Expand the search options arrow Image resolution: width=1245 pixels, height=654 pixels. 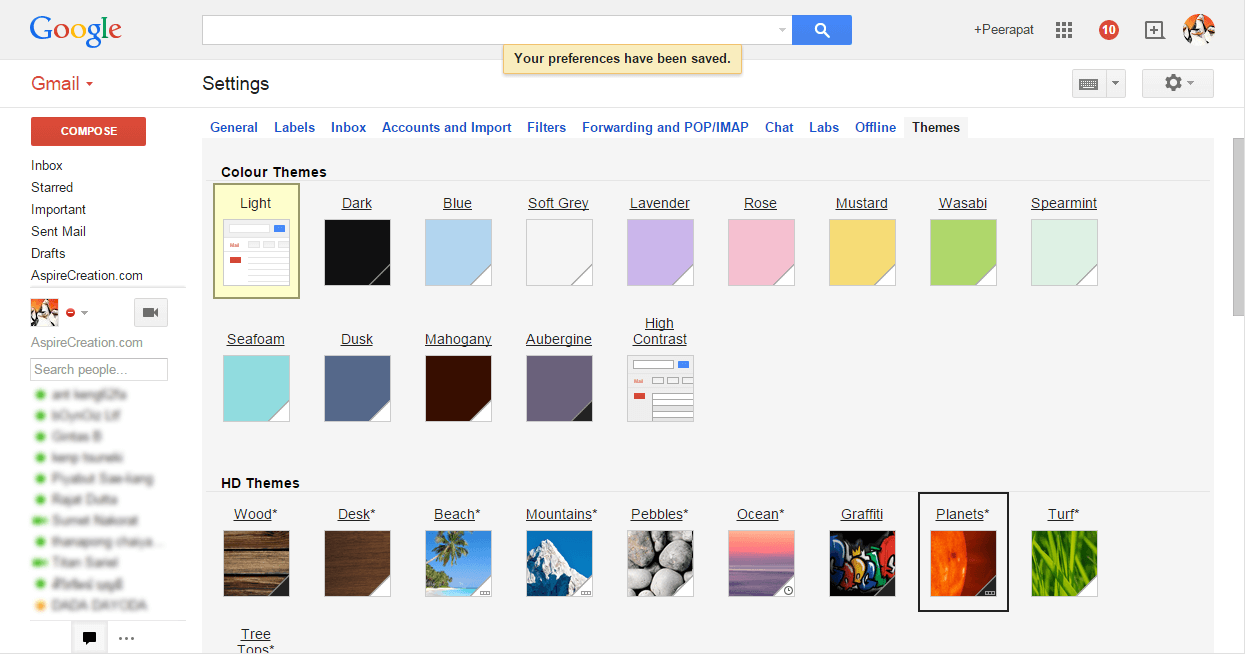tap(782, 30)
